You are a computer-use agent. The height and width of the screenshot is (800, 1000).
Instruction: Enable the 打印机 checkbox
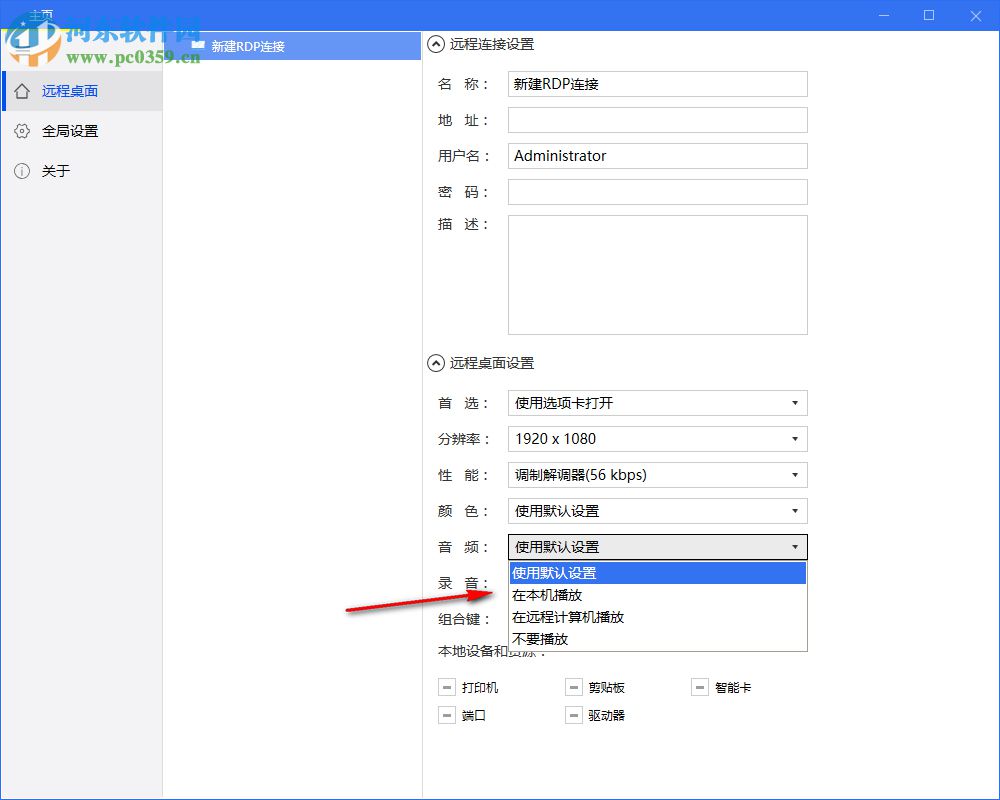click(447, 687)
